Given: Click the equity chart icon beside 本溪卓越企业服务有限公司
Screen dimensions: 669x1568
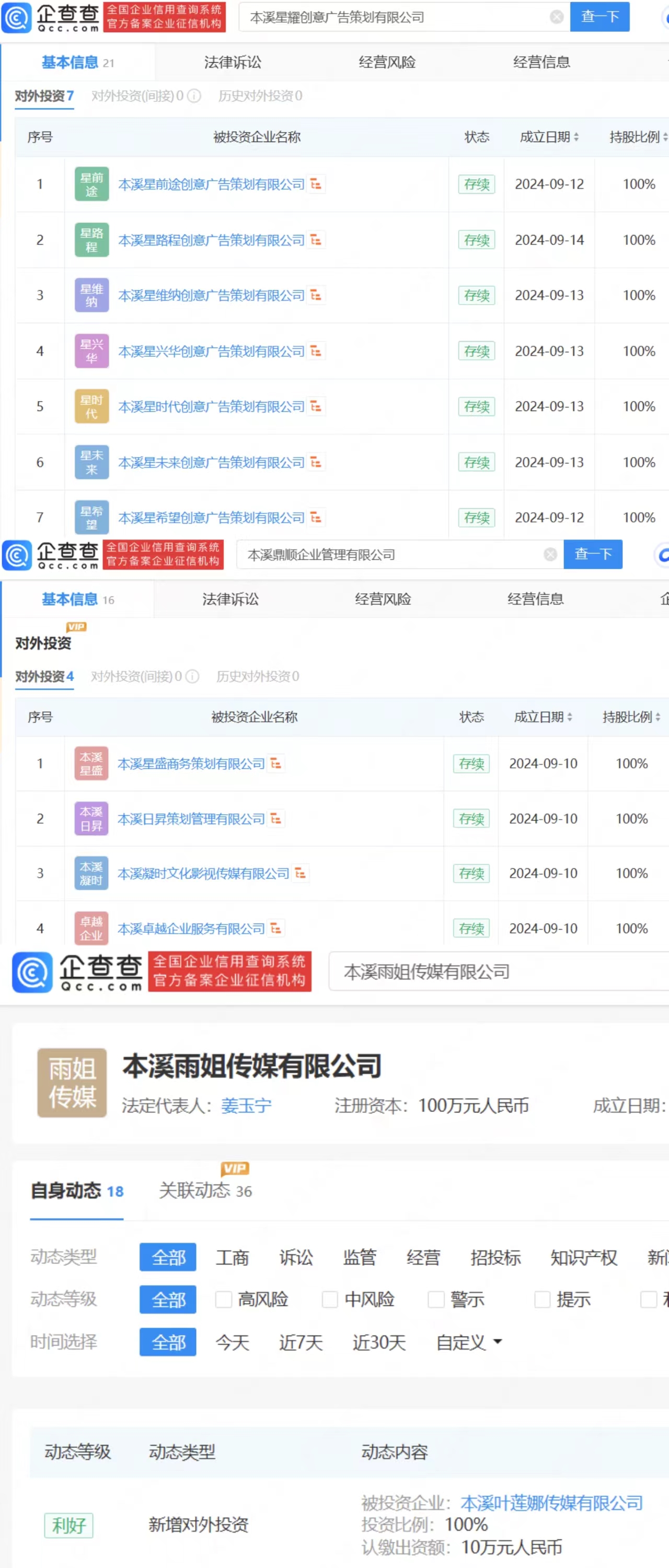Looking at the screenshot, I should [x=276, y=928].
